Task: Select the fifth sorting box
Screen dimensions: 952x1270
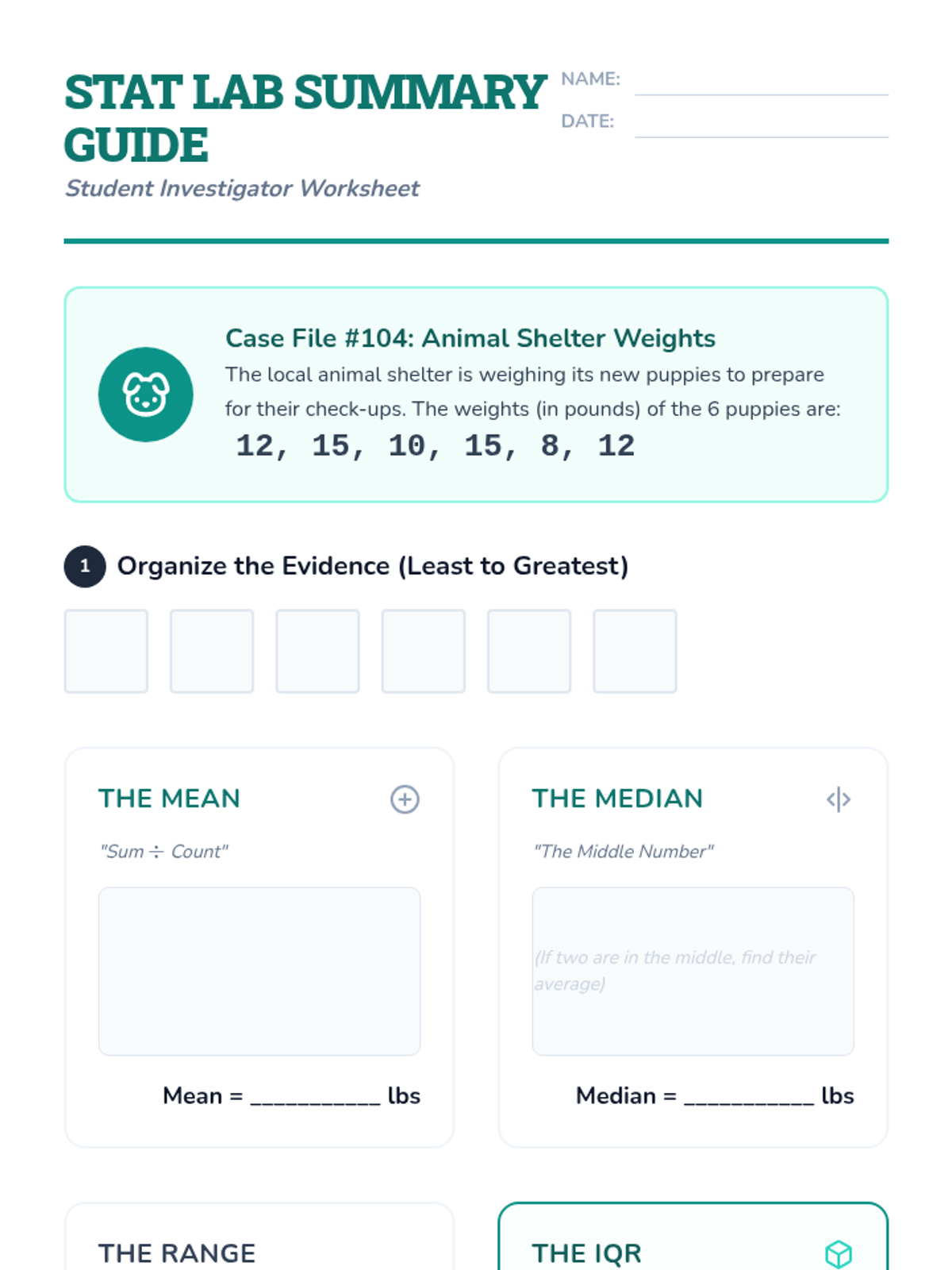Action: [x=529, y=651]
